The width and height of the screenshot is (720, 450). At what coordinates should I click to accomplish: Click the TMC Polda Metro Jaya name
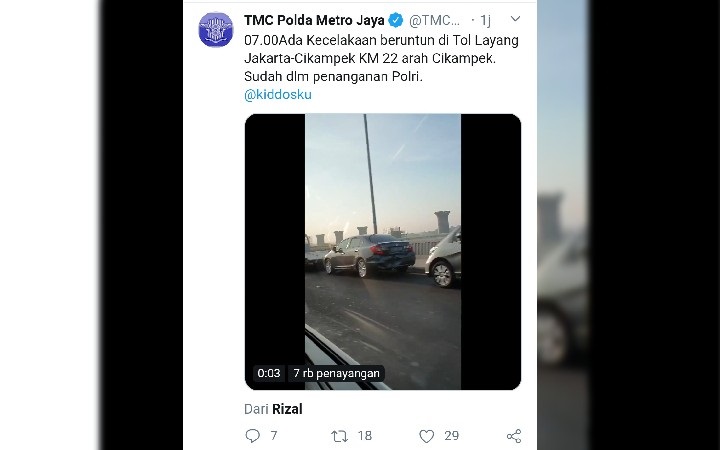[314, 20]
